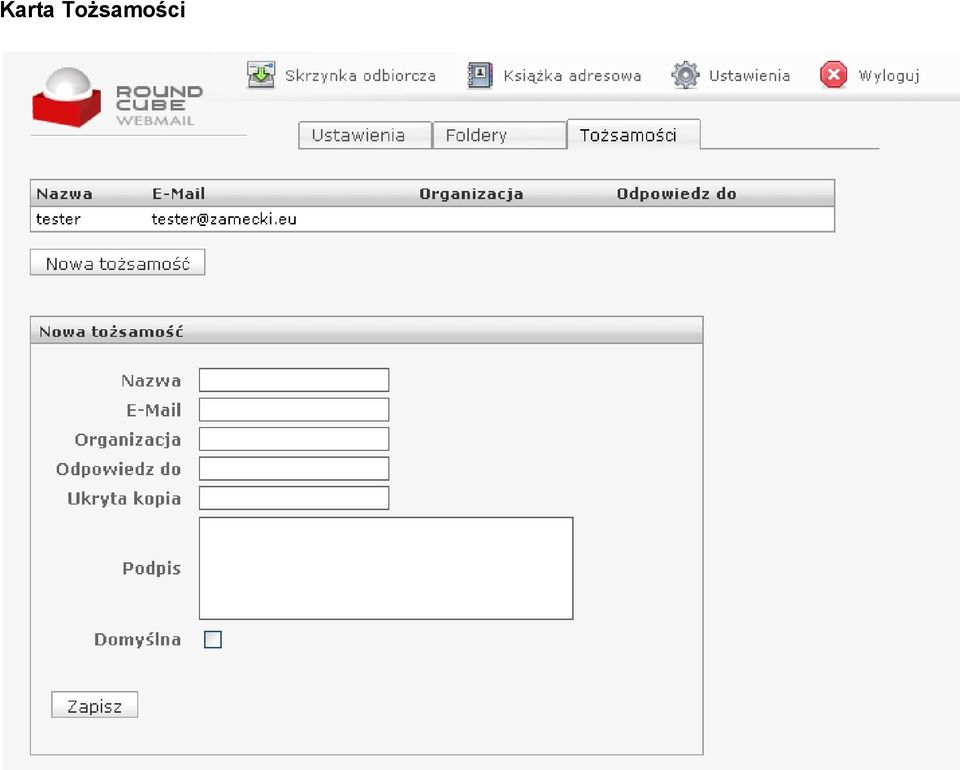
Task: Click the Nowa tożsamość form header
Action: [x=366, y=331]
